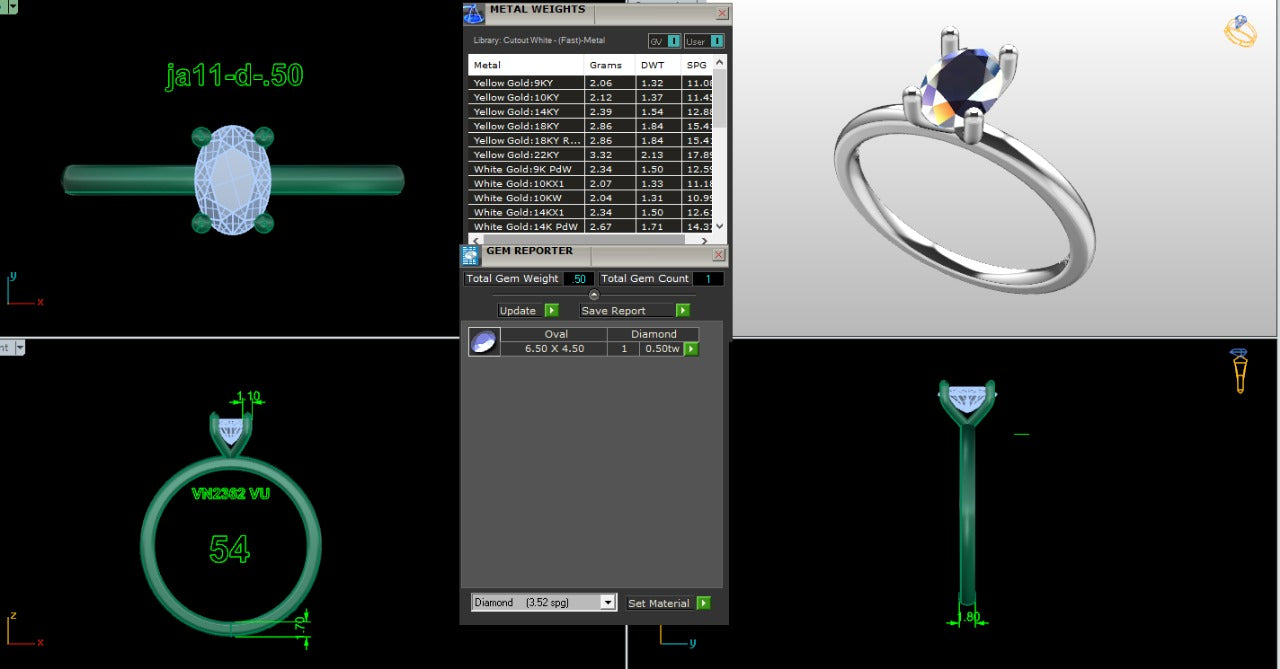Image resolution: width=1280 pixels, height=669 pixels.
Task: Click the Metal Weights vertical scrollbar down arrow
Action: point(720,227)
